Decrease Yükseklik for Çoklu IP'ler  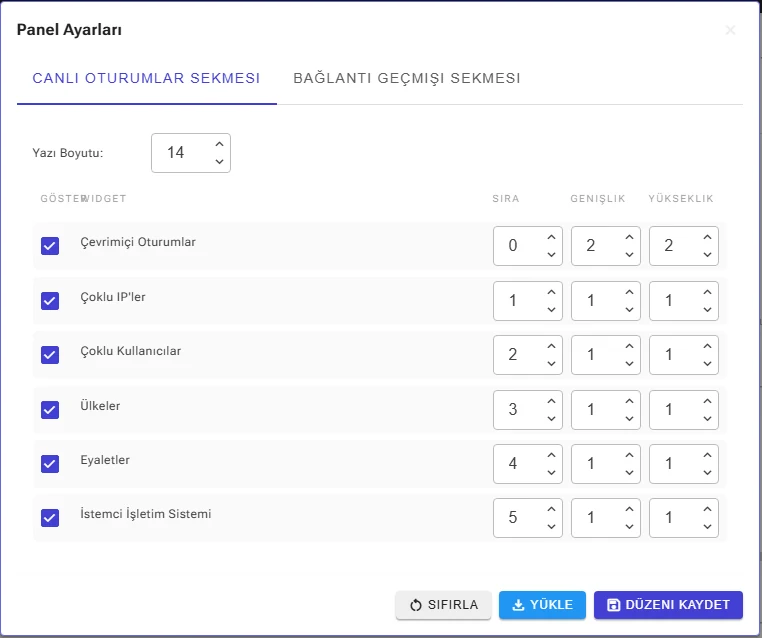[x=707, y=309]
